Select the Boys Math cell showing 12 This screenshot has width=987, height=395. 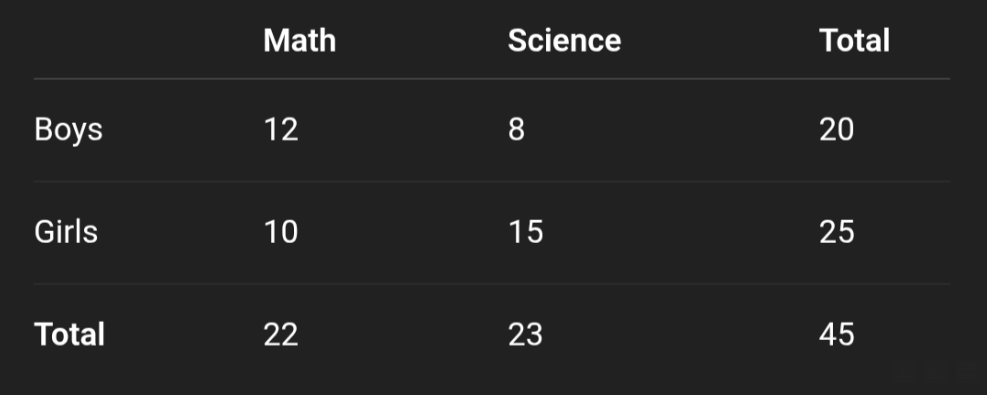click(x=281, y=130)
